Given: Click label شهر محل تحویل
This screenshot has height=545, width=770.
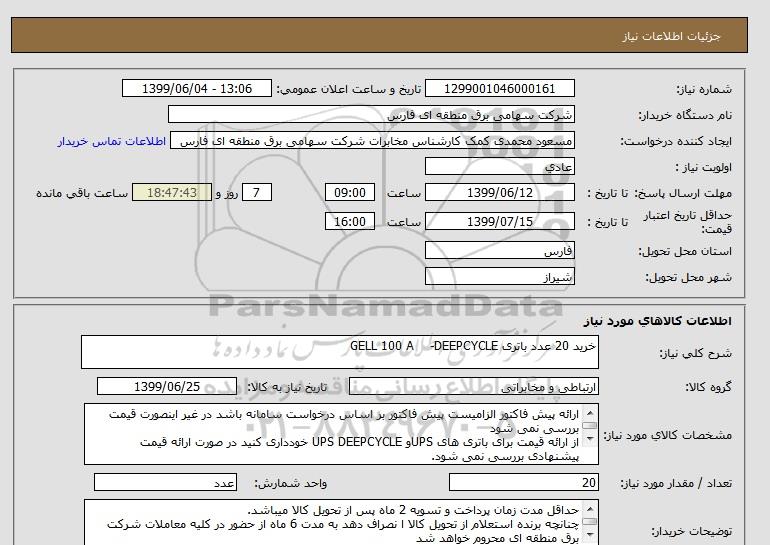Looking at the screenshot, I should pos(688,277).
